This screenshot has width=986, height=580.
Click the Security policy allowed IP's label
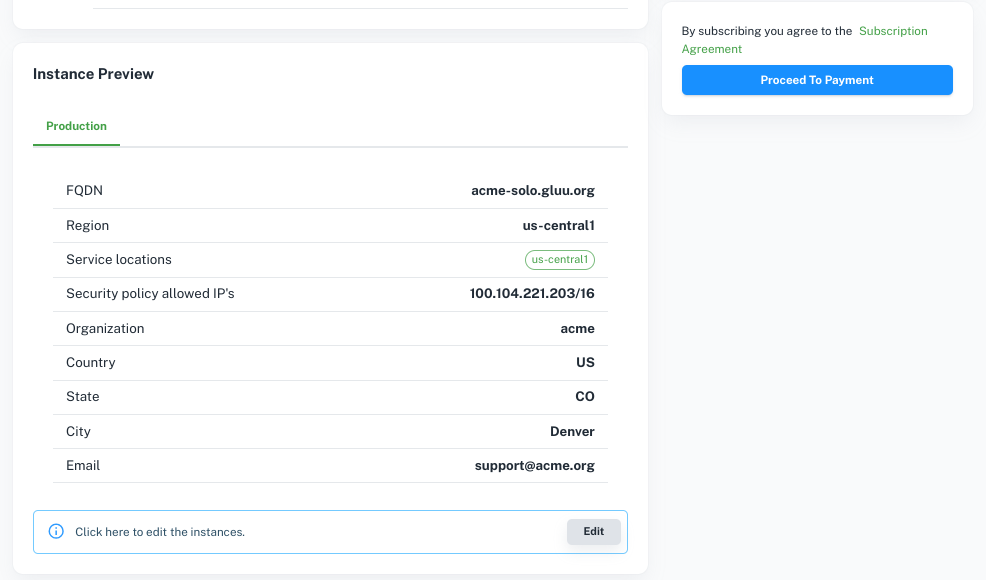[x=150, y=294]
